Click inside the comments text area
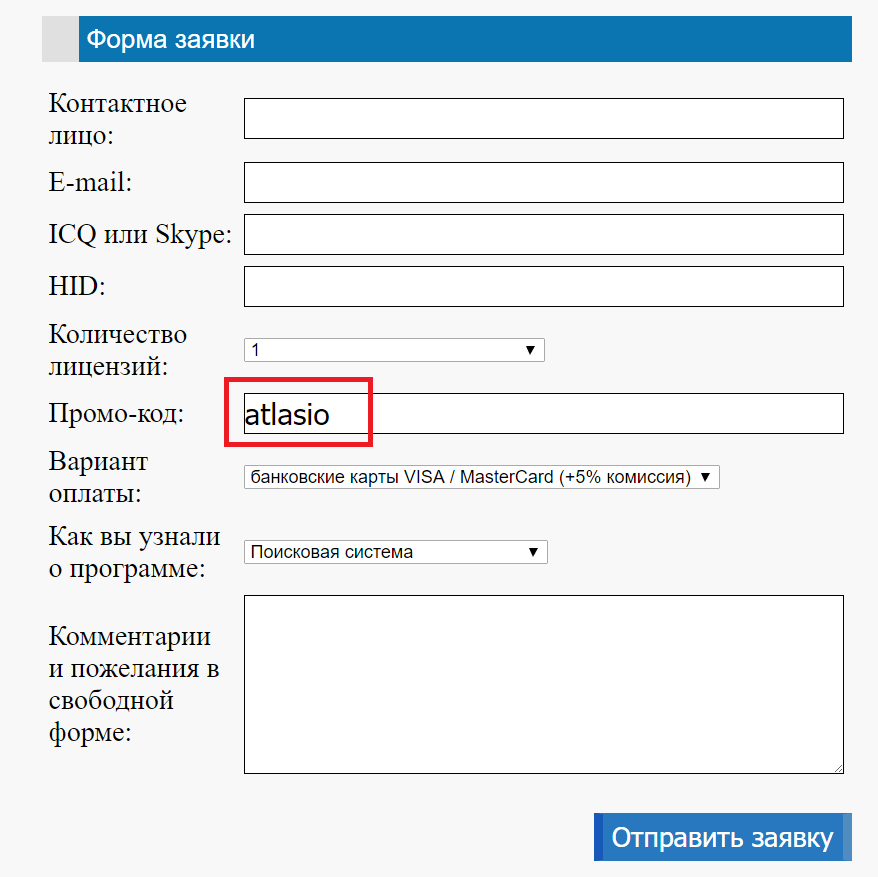The image size is (878, 877). [543, 684]
